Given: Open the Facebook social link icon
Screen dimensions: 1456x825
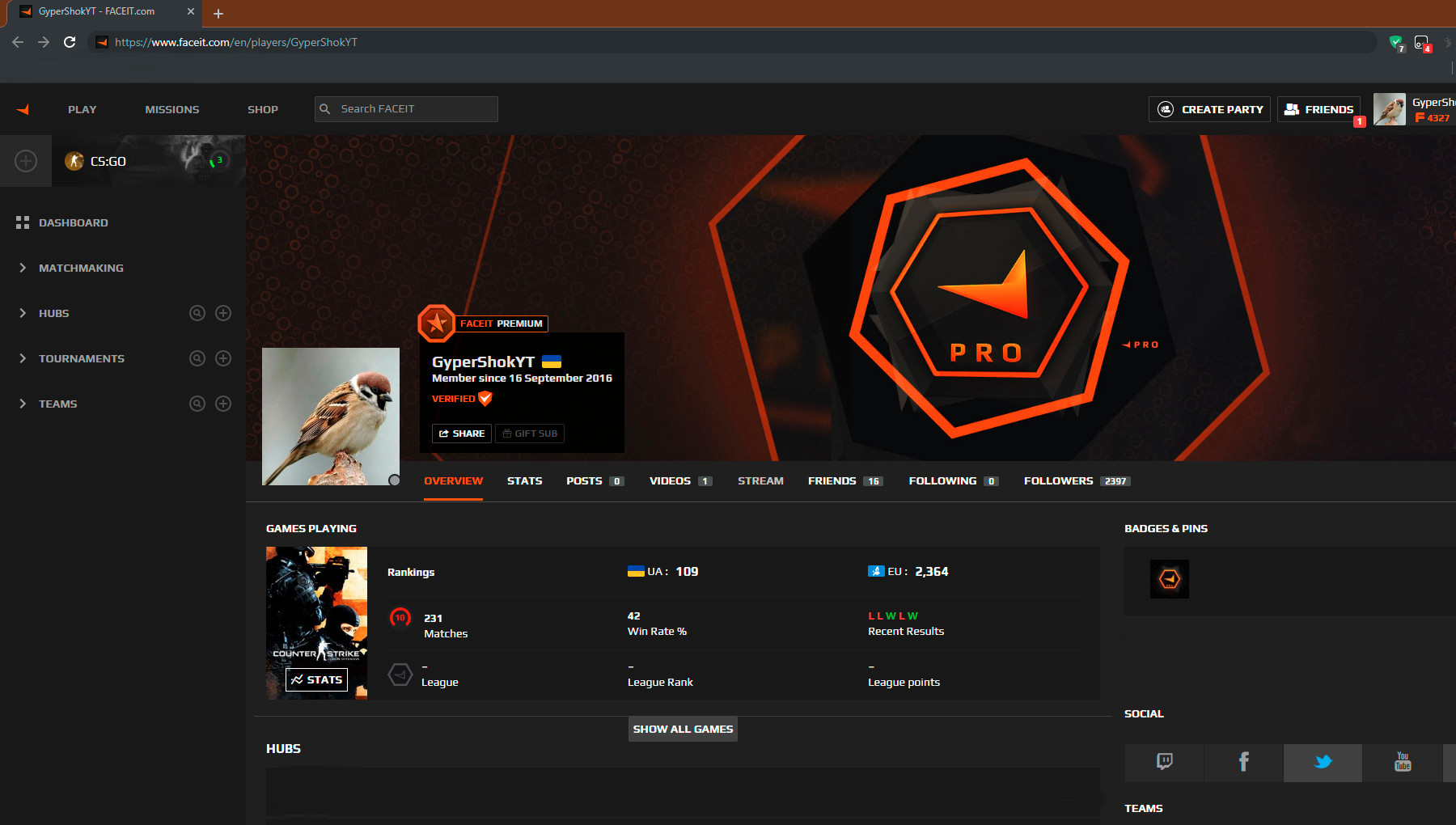Looking at the screenshot, I should [1243, 762].
